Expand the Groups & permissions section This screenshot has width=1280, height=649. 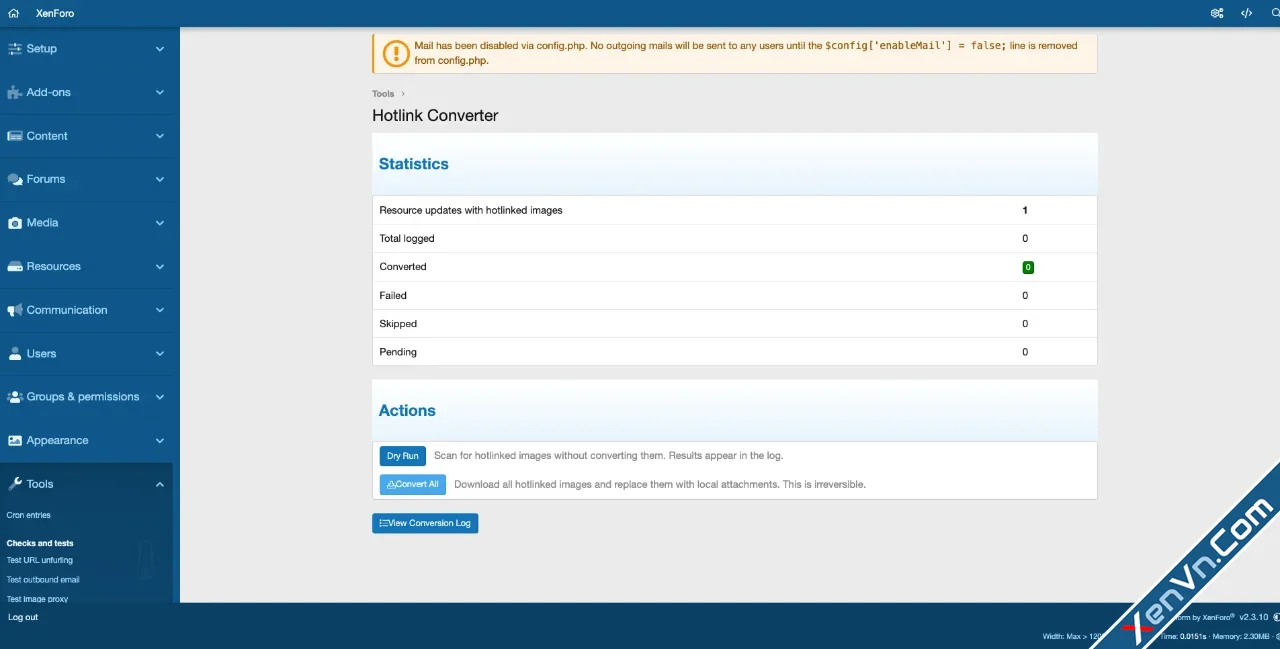(x=160, y=397)
